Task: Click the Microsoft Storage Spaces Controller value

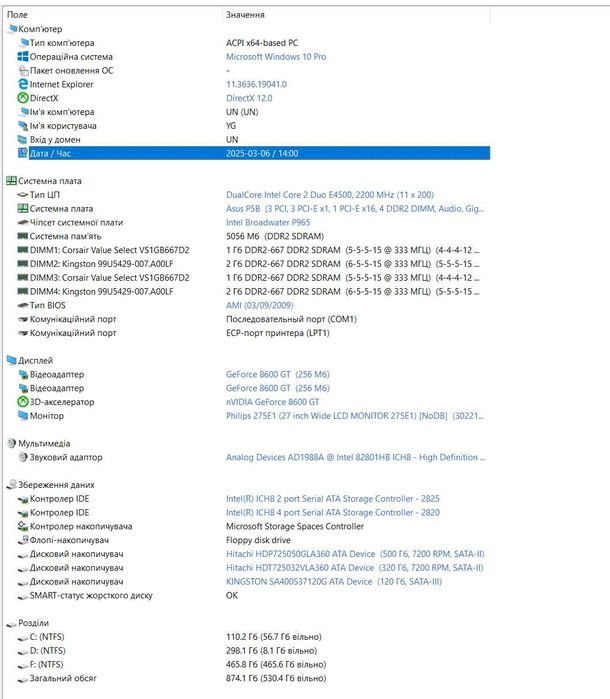Action: pos(295,526)
